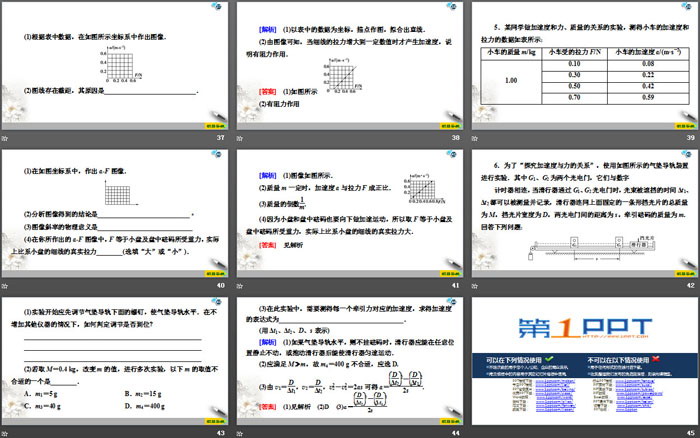Click slide number label 45
The width and height of the screenshot is (700, 438).
point(691,433)
